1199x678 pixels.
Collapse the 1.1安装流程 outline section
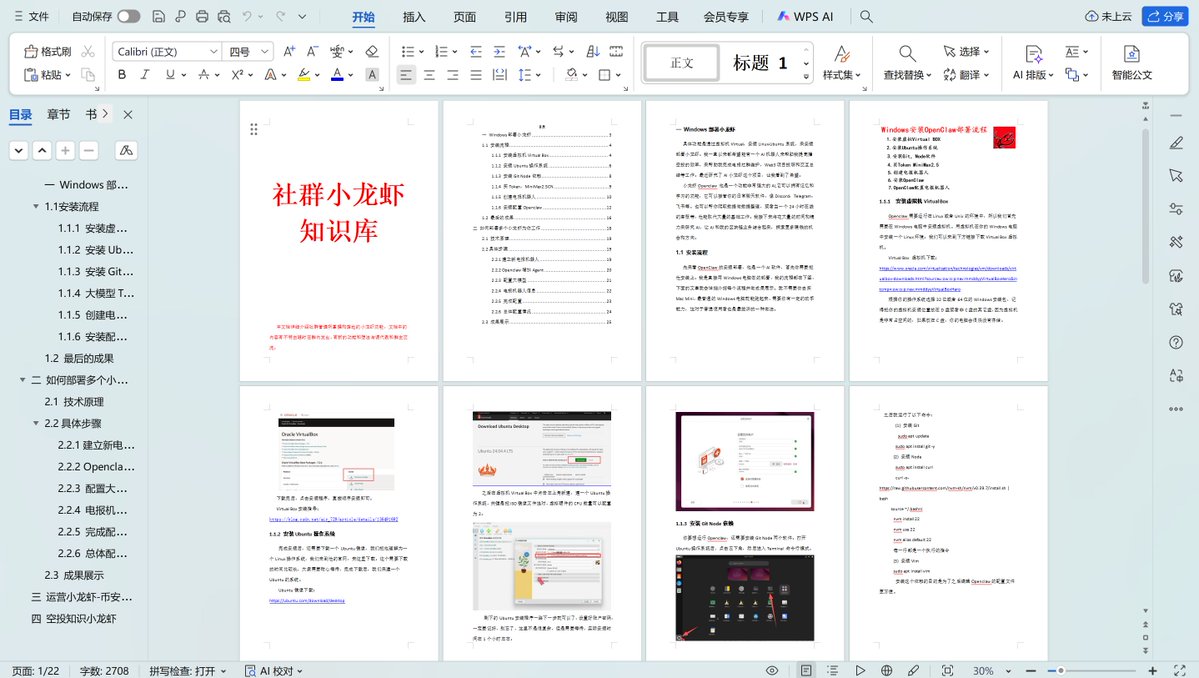click(x=37, y=206)
